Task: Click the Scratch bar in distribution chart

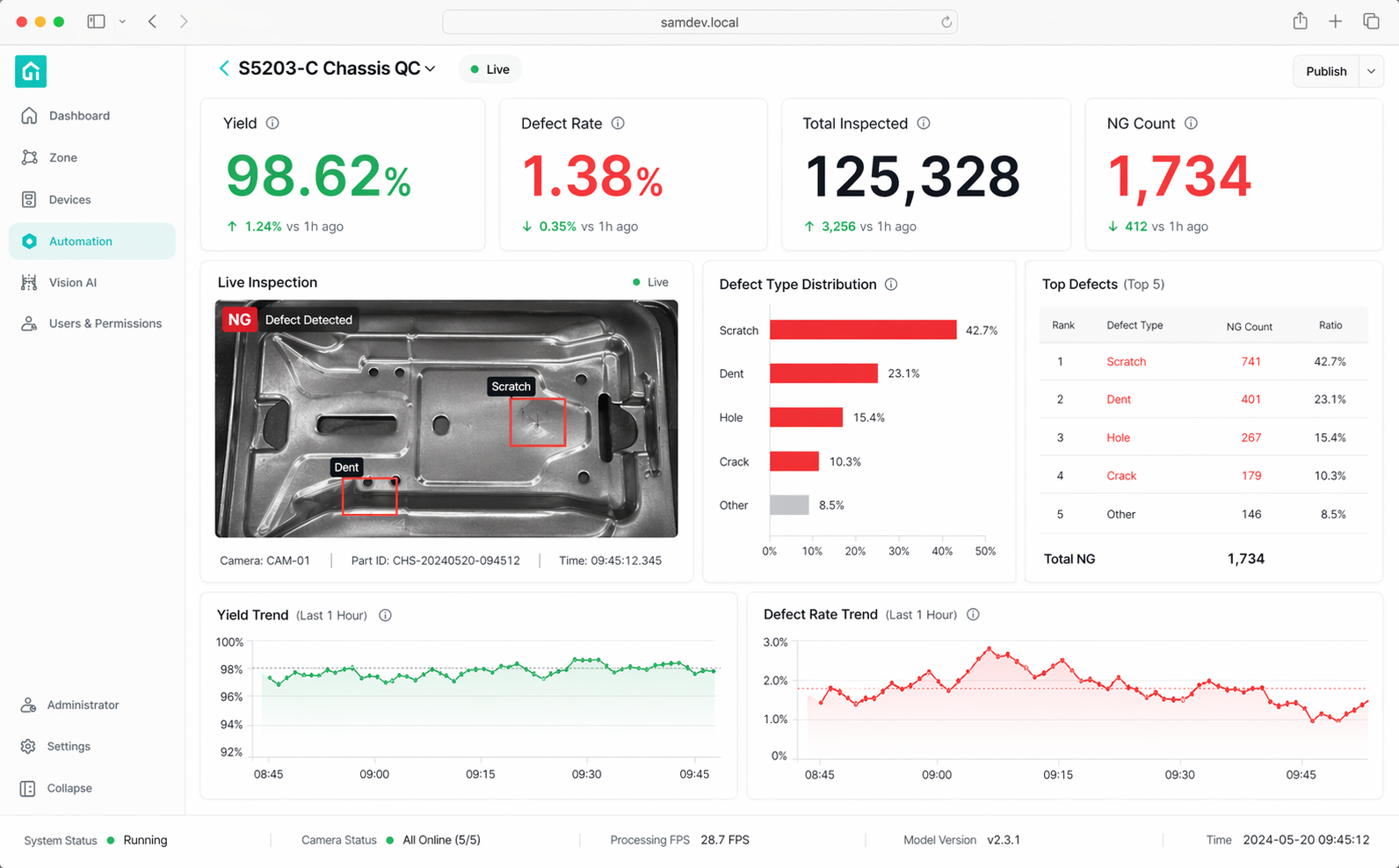Action: pyautogui.click(x=862, y=329)
